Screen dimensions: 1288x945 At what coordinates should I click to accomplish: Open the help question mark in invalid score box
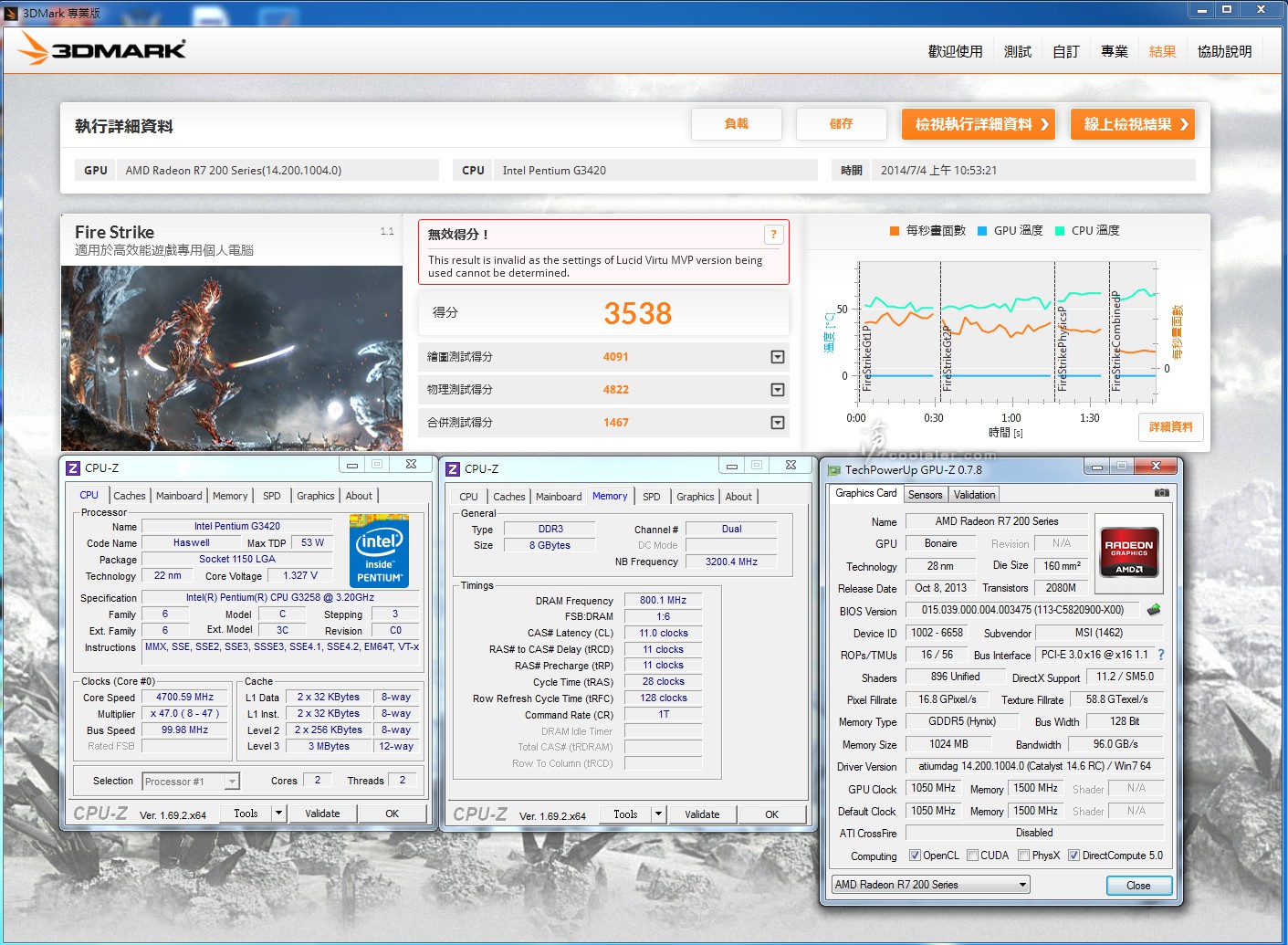[x=773, y=235]
